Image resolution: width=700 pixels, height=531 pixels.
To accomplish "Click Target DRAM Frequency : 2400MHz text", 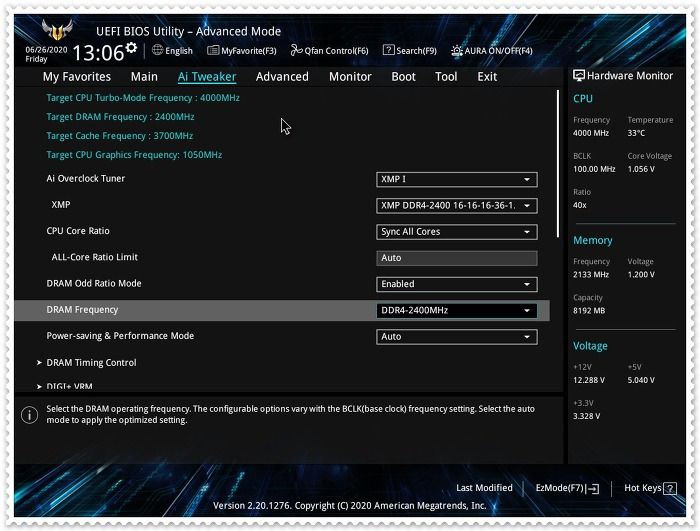I will tap(120, 117).
